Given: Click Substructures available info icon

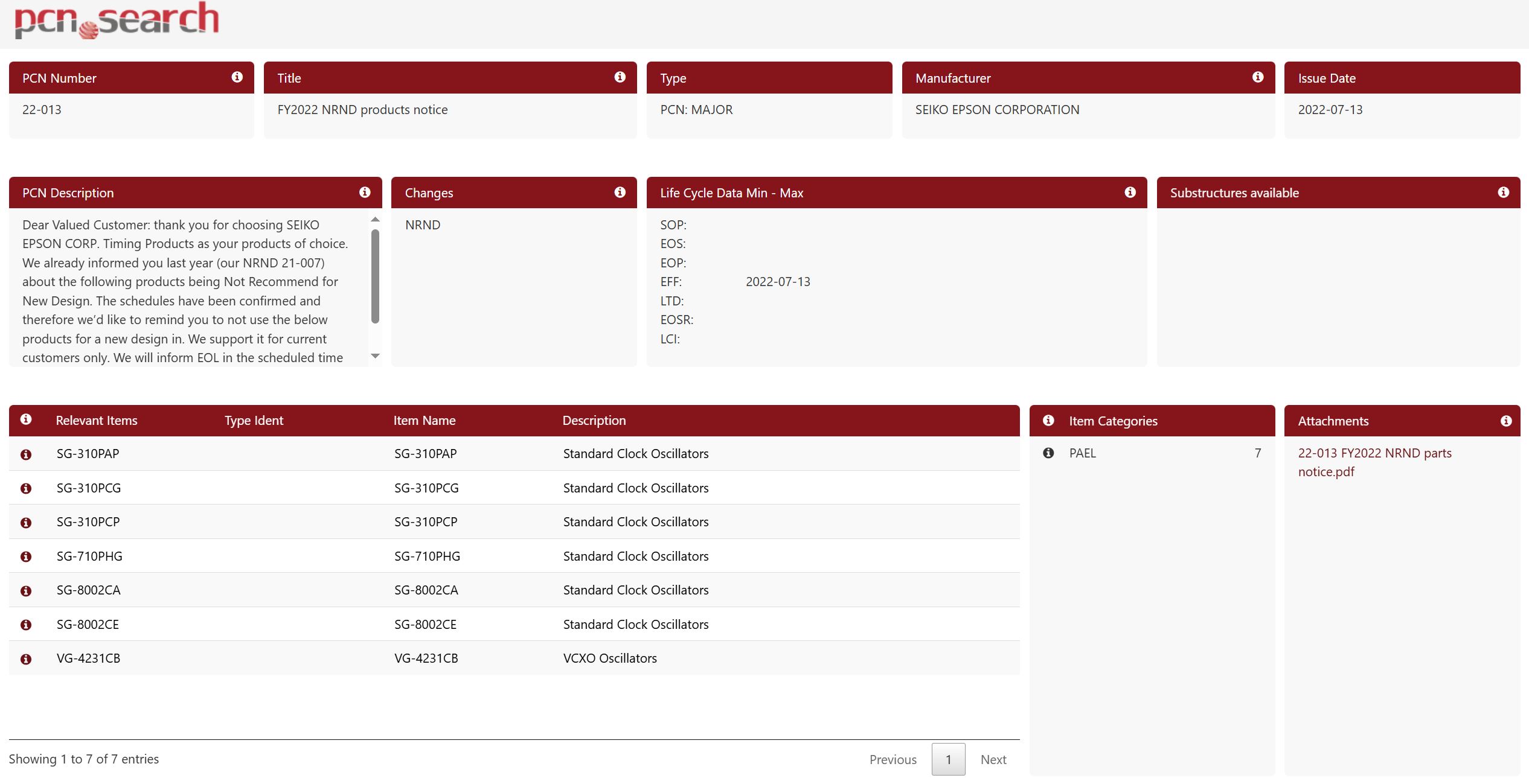Looking at the screenshot, I should tap(1503, 193).
